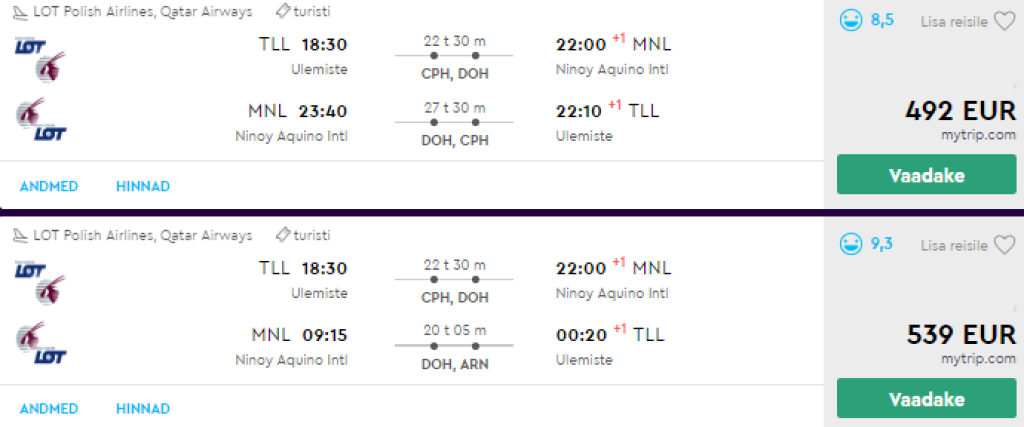Click the mytrip.com link under 539 EUR

point(979,358)
